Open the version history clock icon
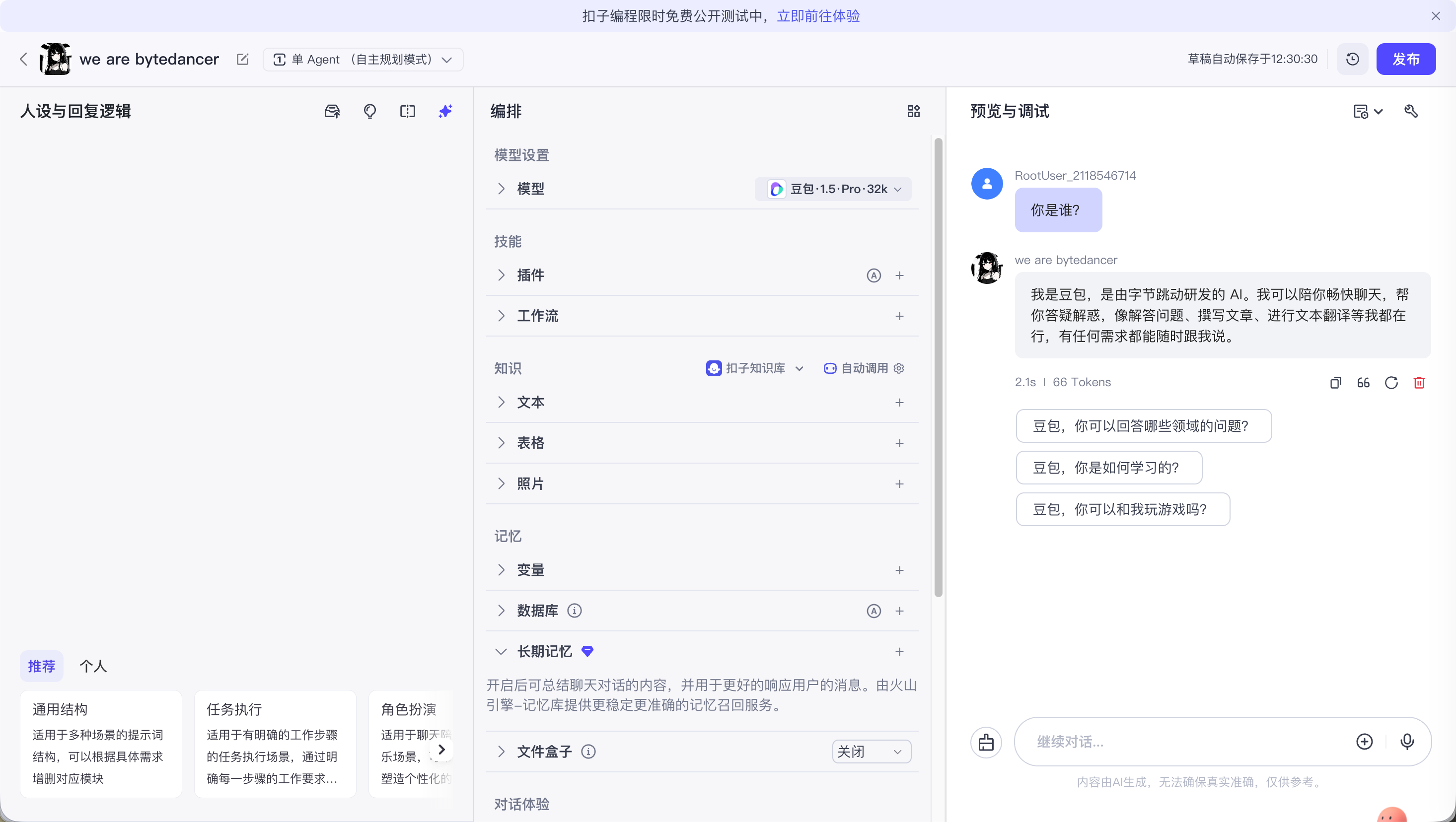 click(1353, 60)
